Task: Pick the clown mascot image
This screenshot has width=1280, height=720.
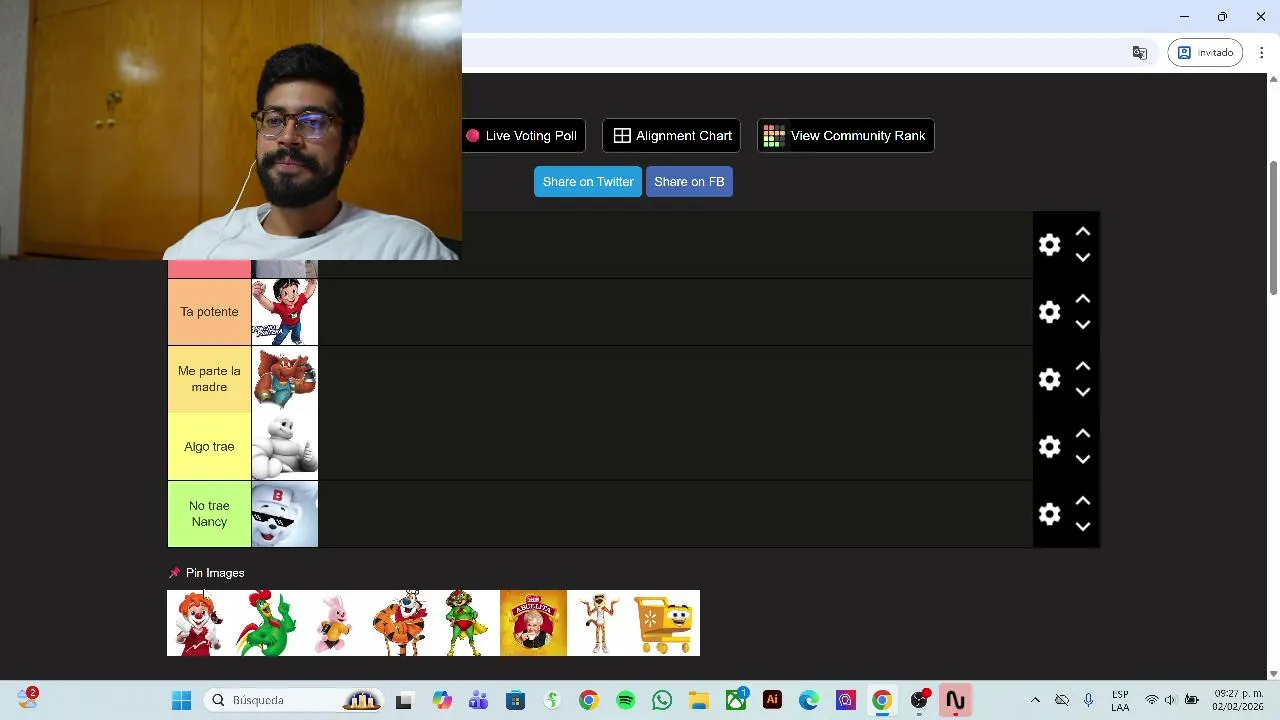Action: coord(200,623)
